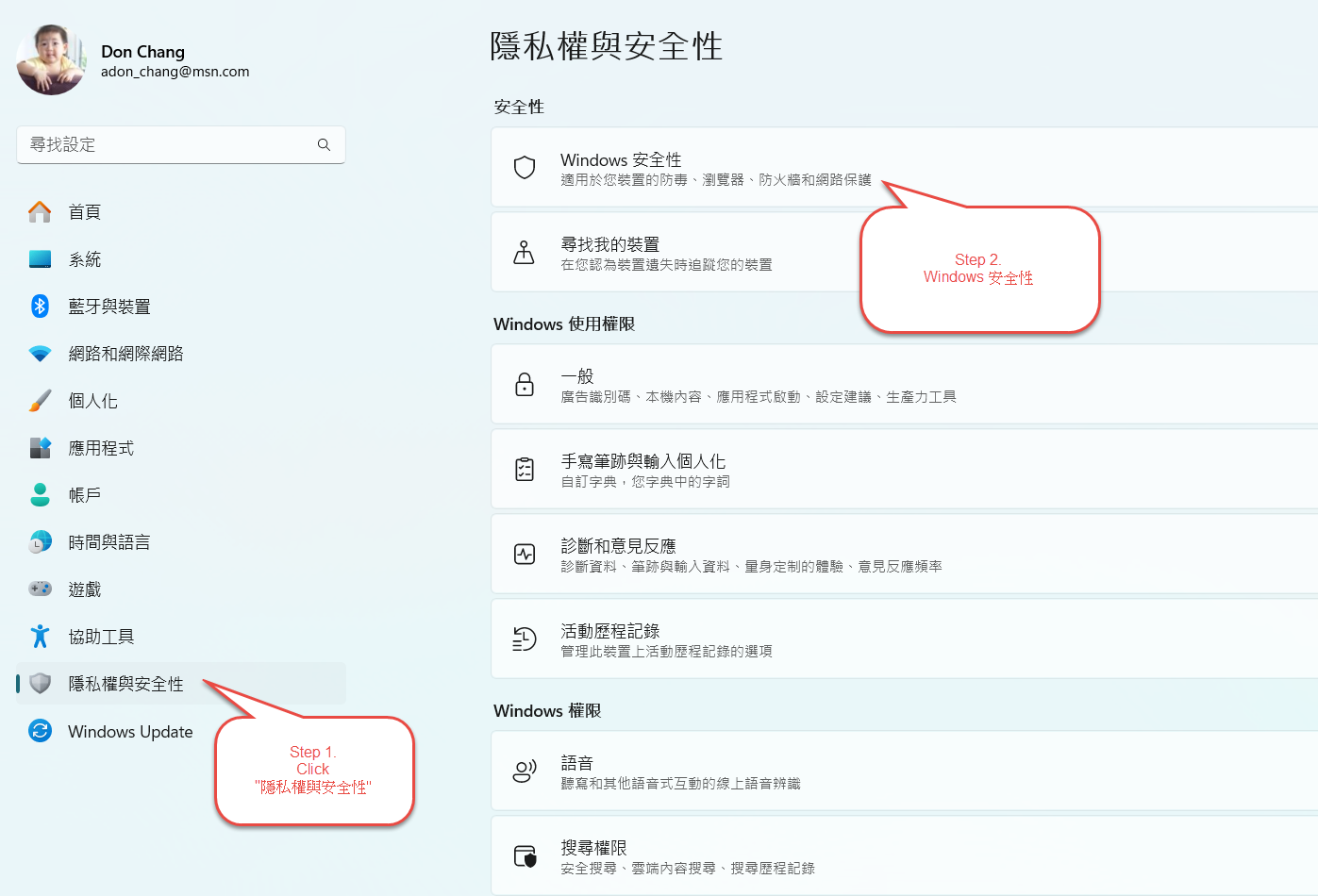Viewport: 1318px width, 896px height.
Task: Click the adon_chang@msn.com account email
Action: click(x=175, y=72)
